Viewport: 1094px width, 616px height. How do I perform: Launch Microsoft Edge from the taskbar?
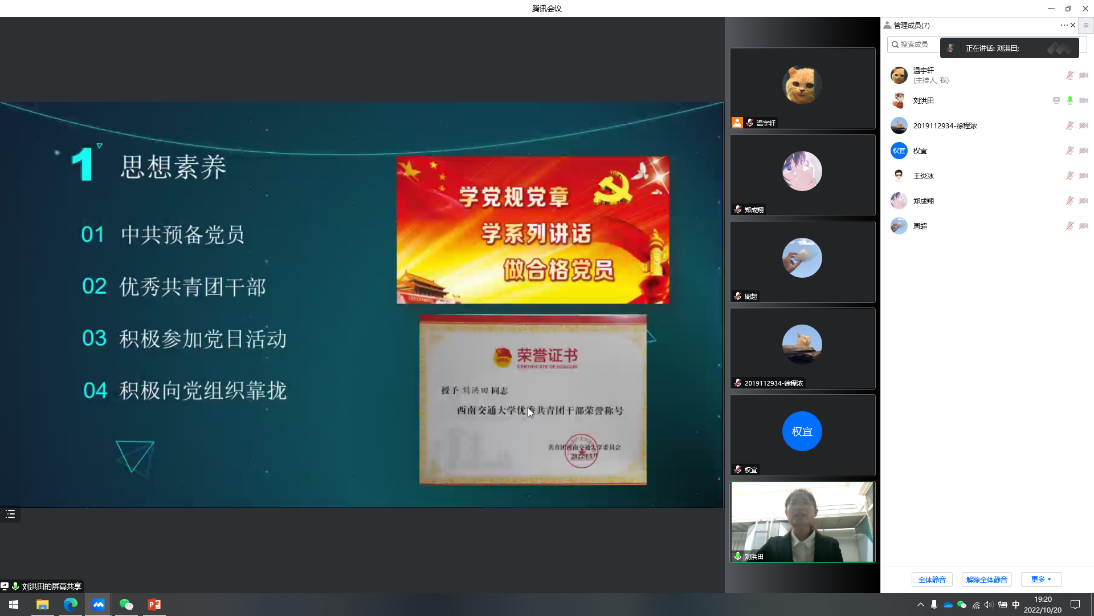70,604
